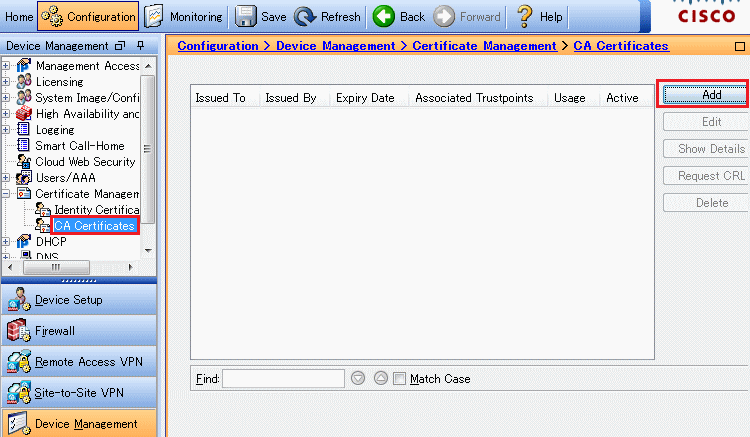Viewport: 750px width, 437px height.
Task: Pin the Device Management panel
Action: [x=140, y=45]
